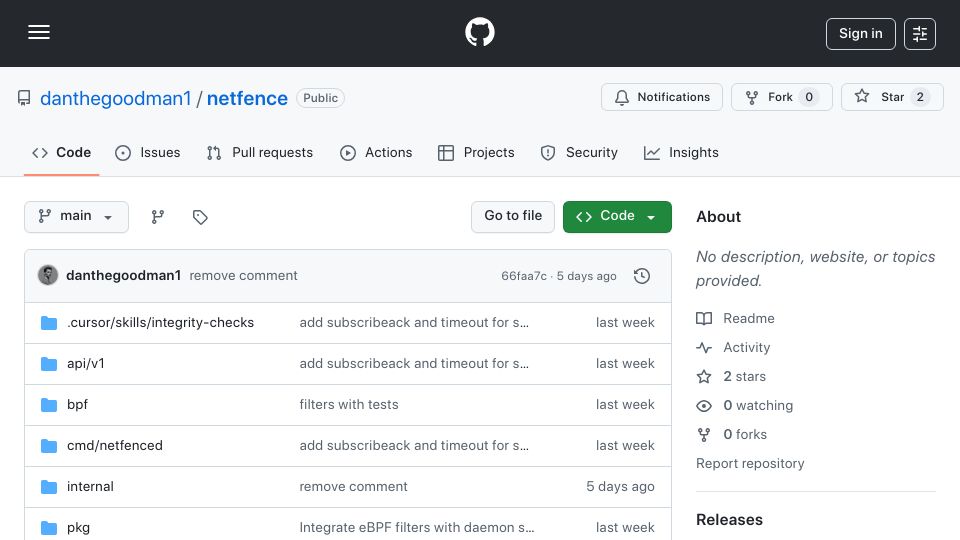Open the Insights tab
Screen dimensions: 960x540
[x=681, y=152]
